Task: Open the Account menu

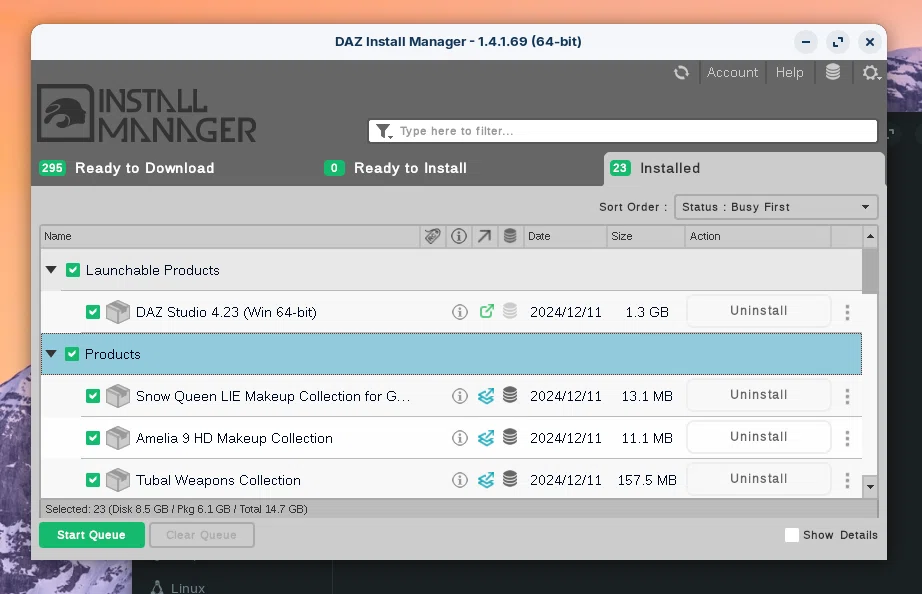Action: (732, 72)
